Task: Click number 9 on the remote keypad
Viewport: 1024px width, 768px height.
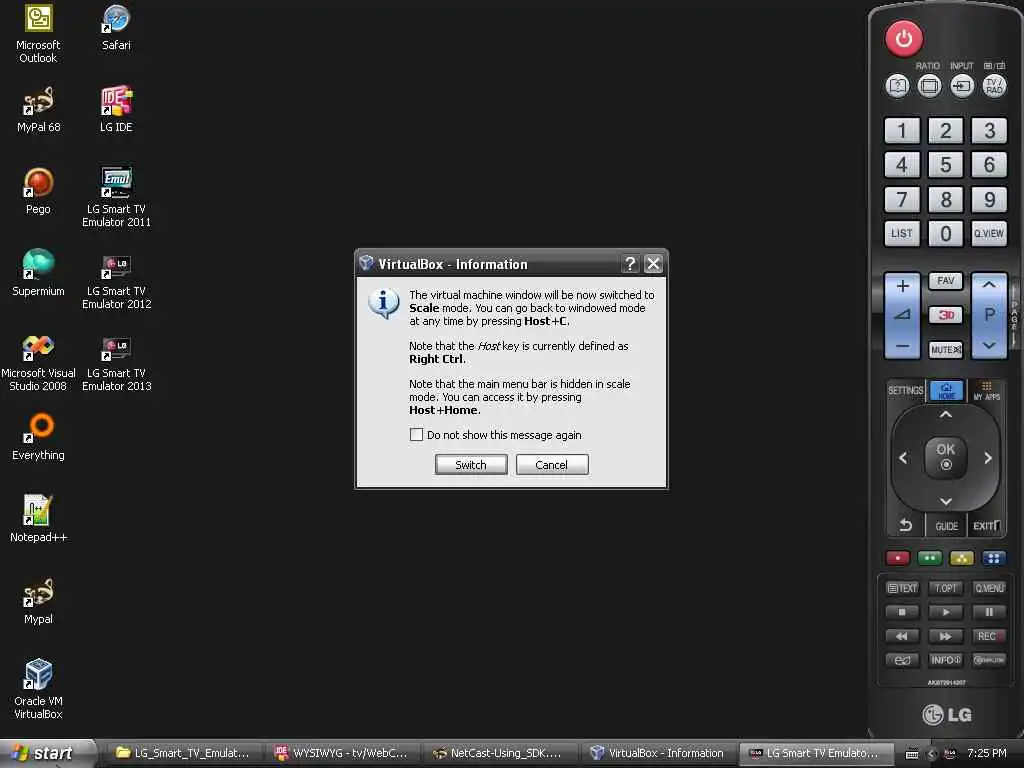Action: [x=989, y=199]
